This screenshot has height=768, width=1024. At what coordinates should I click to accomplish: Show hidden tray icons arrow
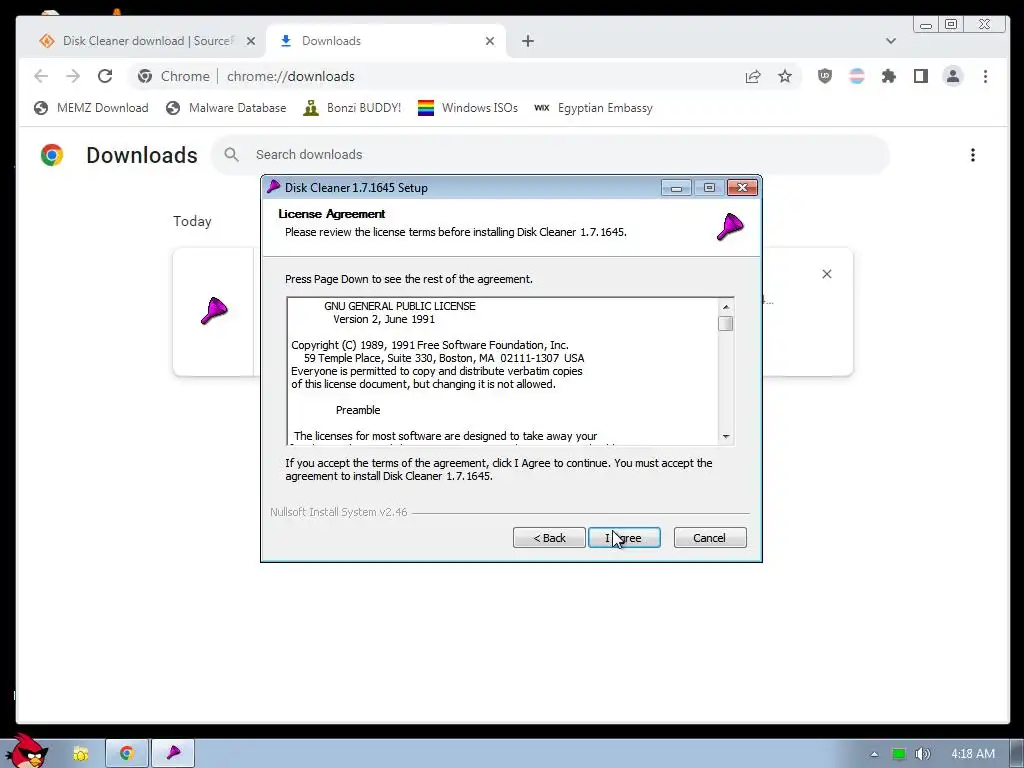point(874,754)
